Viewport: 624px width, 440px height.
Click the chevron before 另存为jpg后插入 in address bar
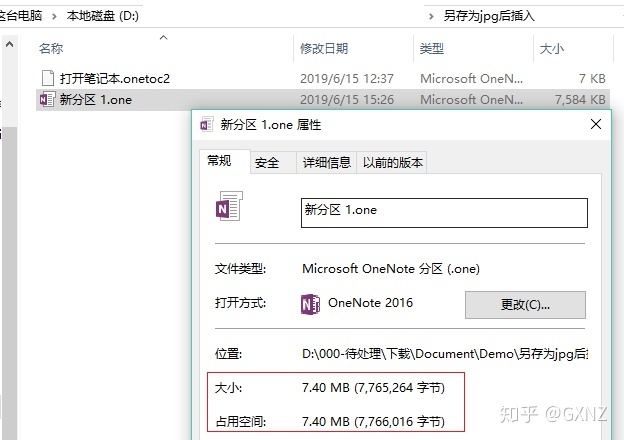431,16
